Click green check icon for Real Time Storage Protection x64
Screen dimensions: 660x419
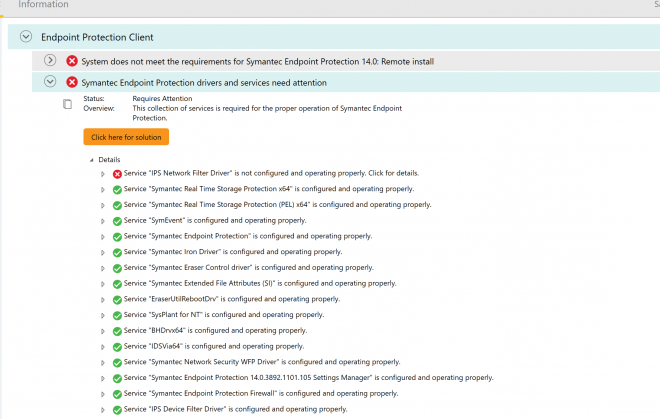coord(117,190)
